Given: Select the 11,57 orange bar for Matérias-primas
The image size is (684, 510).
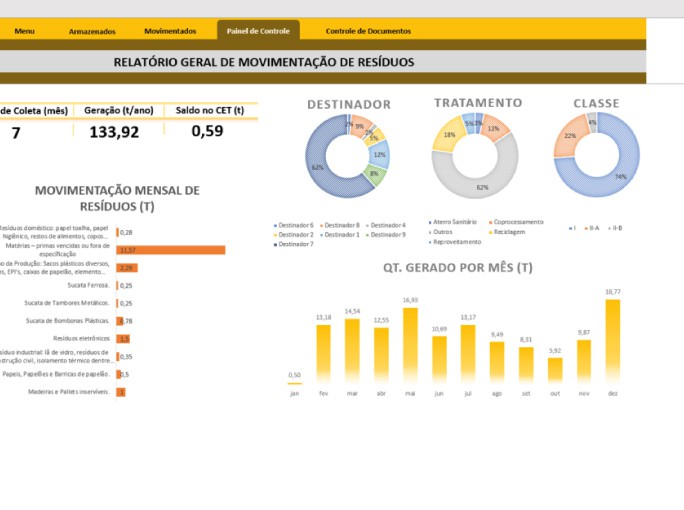Looking at the screenshot, I should tap(170, 250).
